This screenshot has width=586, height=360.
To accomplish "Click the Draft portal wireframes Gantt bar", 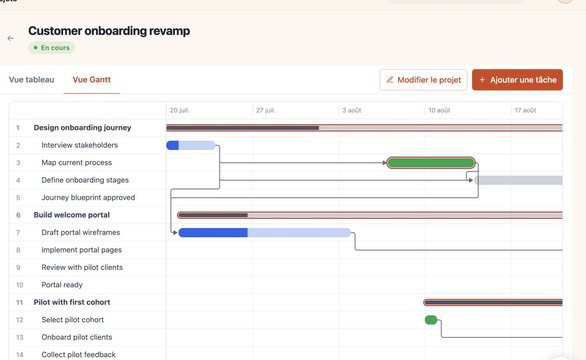I will pos(265,233).
